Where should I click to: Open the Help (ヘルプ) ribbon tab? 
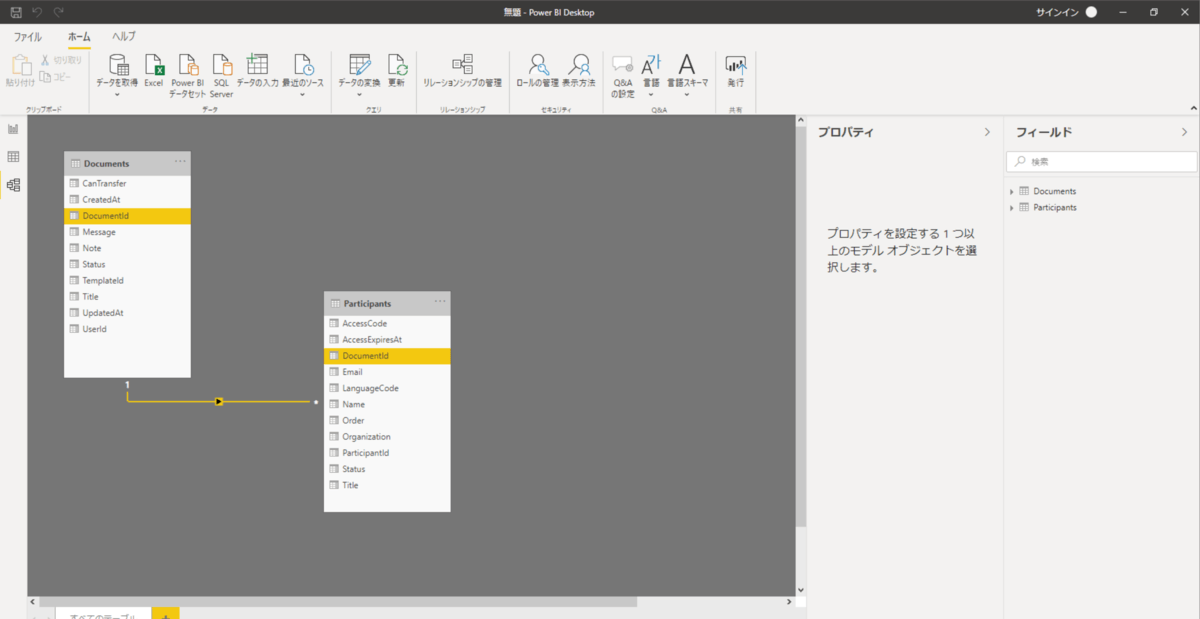click(x=124, y=37)
